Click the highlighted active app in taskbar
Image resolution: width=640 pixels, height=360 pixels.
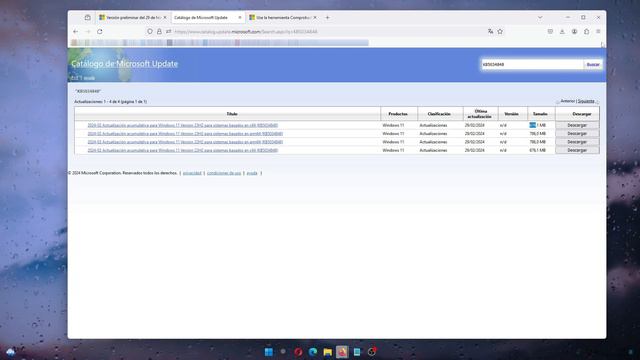[x=342, y=352]
